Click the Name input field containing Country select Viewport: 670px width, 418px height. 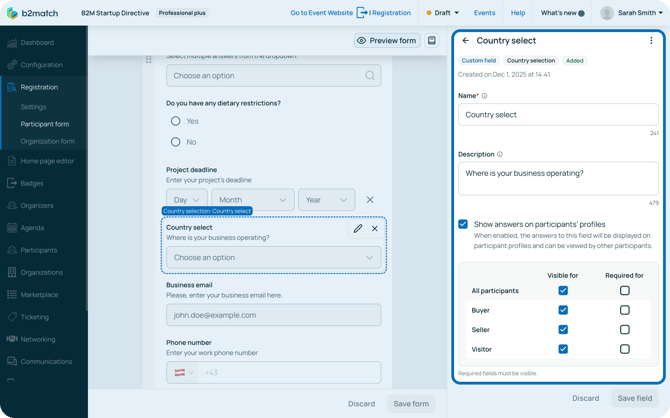pos(558,115)
